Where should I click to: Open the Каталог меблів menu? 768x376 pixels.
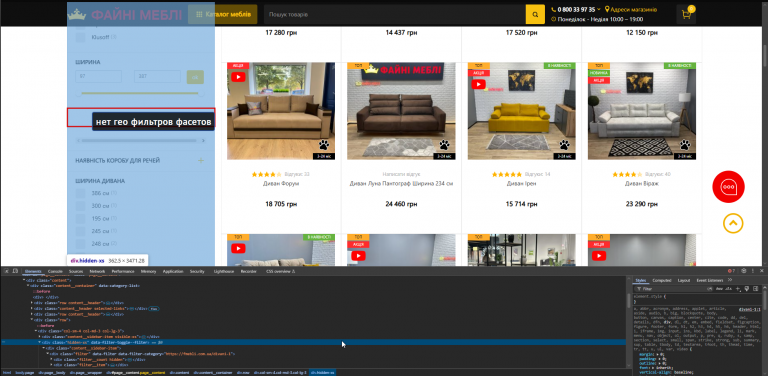[x=223, y=15]
